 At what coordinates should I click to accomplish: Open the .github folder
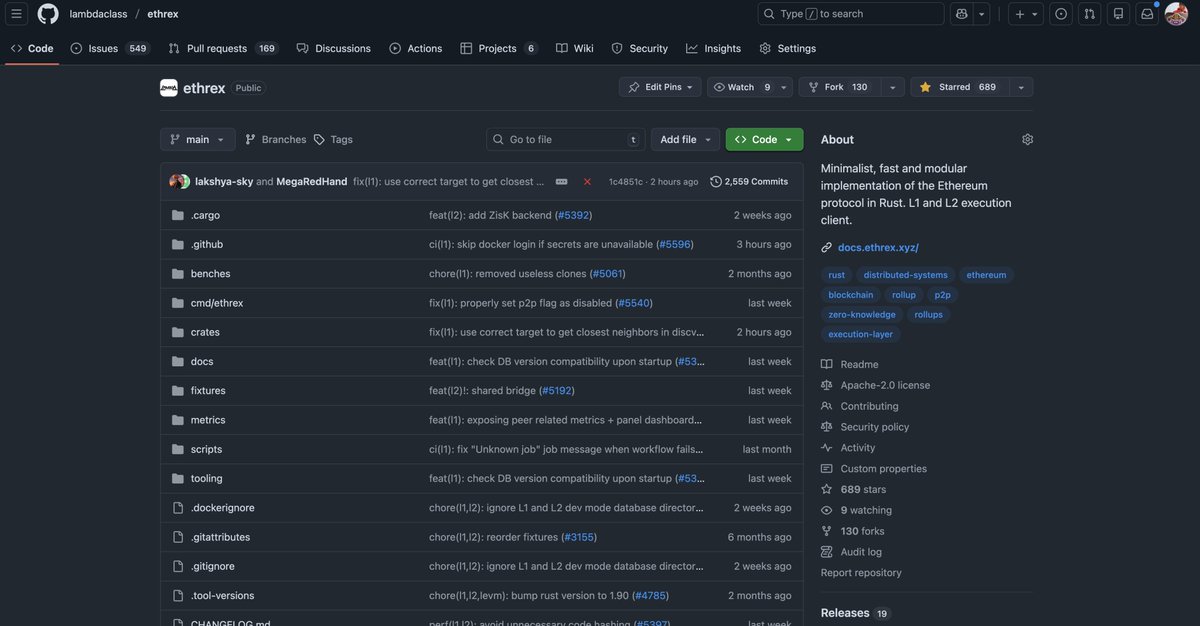click(207, 244)
